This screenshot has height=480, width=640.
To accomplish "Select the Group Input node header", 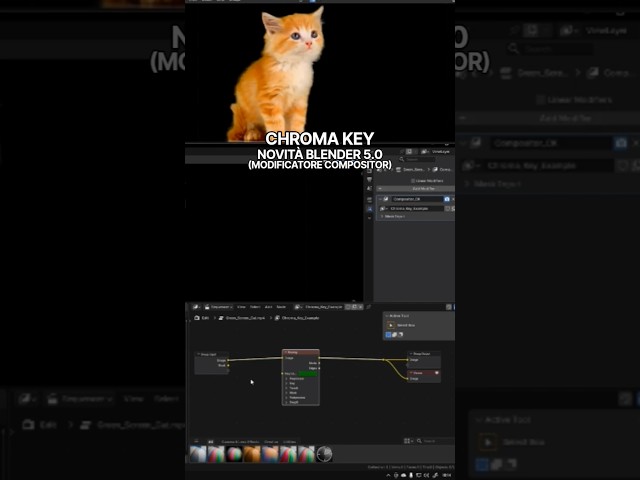I will pos(211,354).
